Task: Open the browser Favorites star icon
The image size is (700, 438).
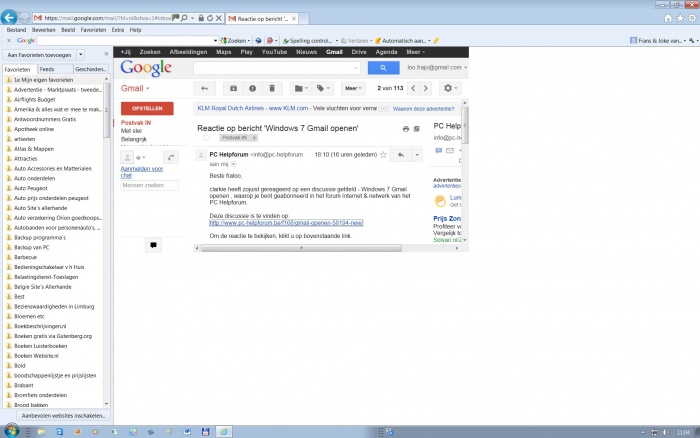Action: (680, 18)
